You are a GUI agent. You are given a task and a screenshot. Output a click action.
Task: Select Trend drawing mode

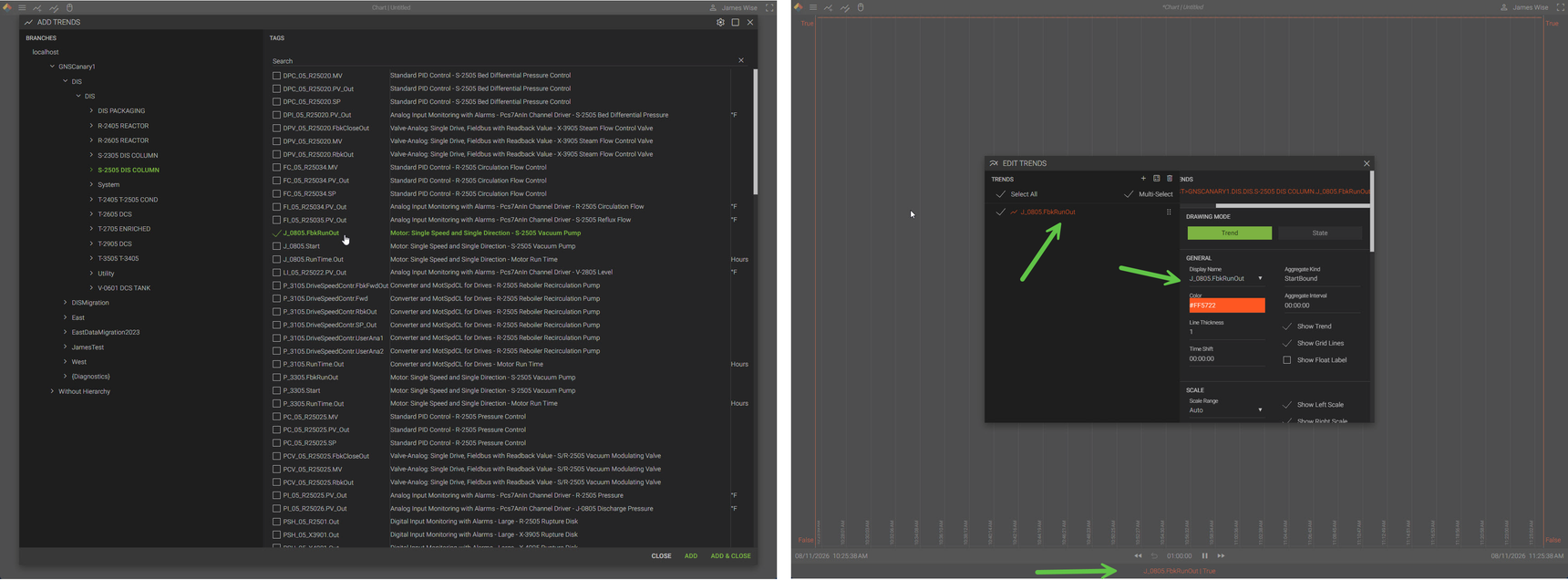(x=1230, y=233)
